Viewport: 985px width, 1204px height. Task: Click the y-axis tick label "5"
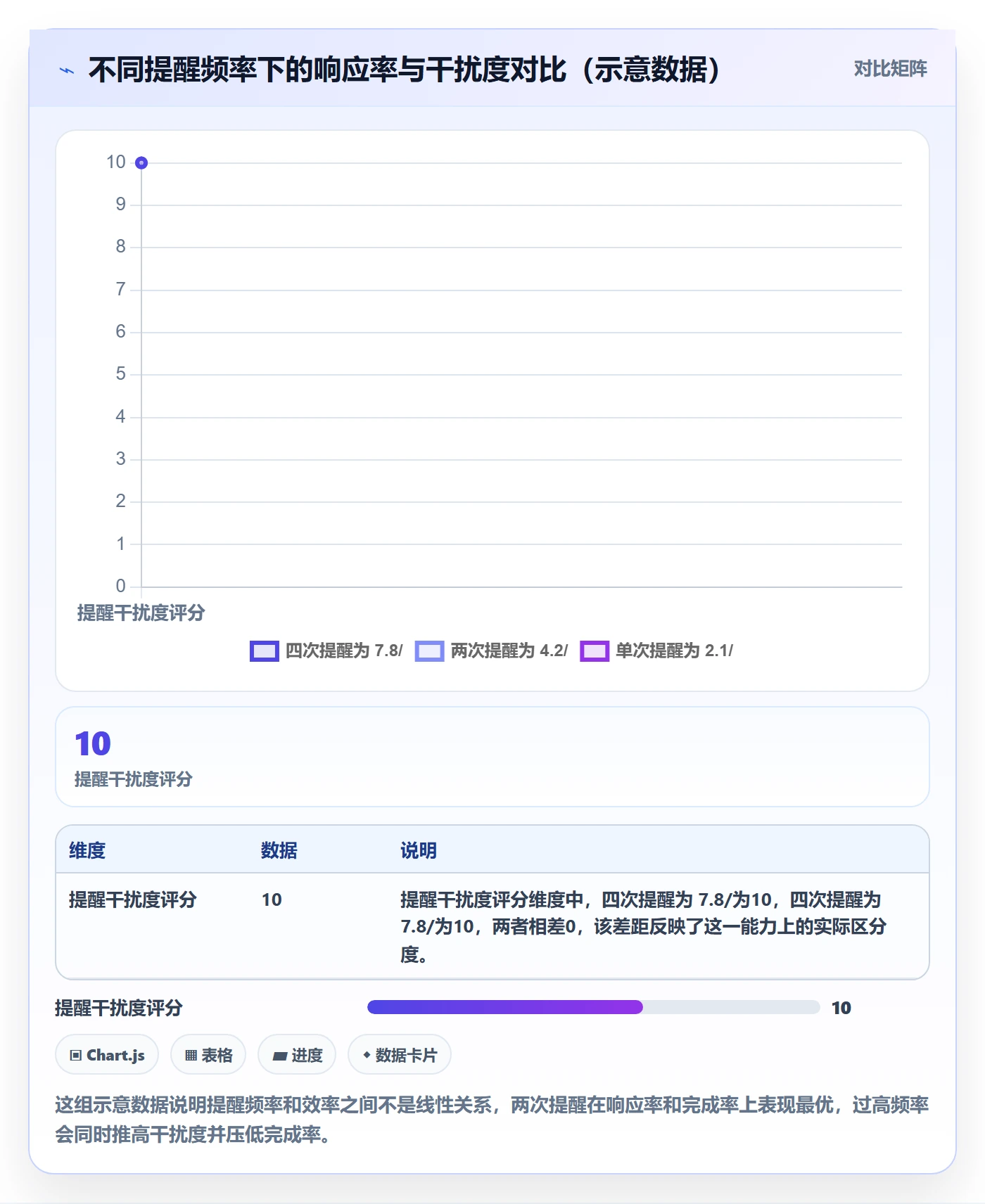121,373
